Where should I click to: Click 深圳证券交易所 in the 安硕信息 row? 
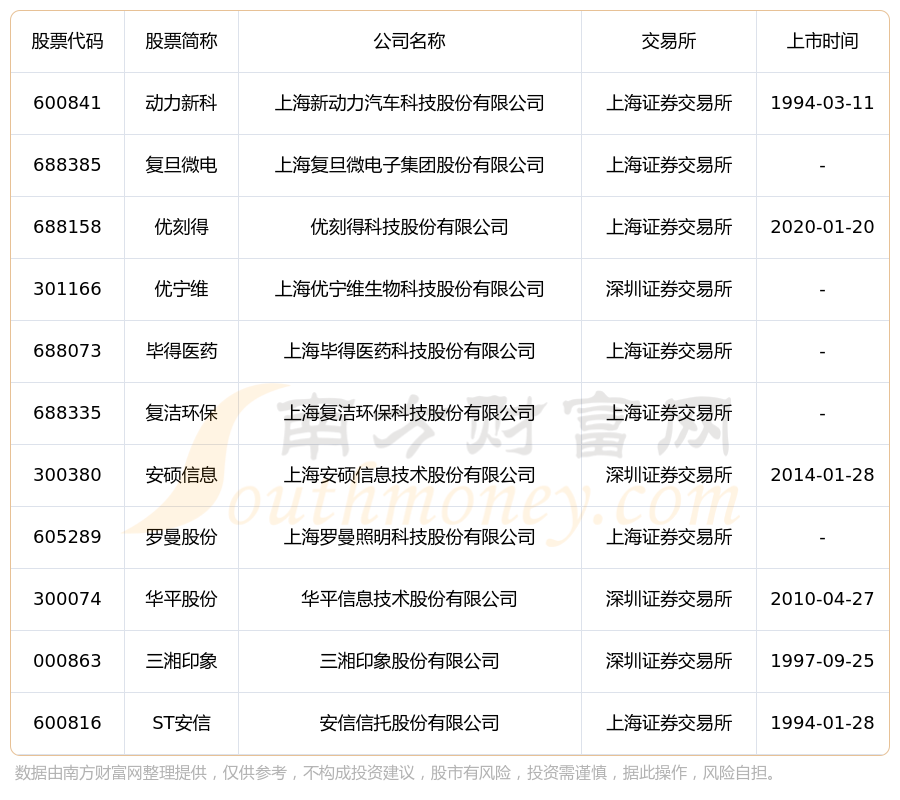coord(669,475)
